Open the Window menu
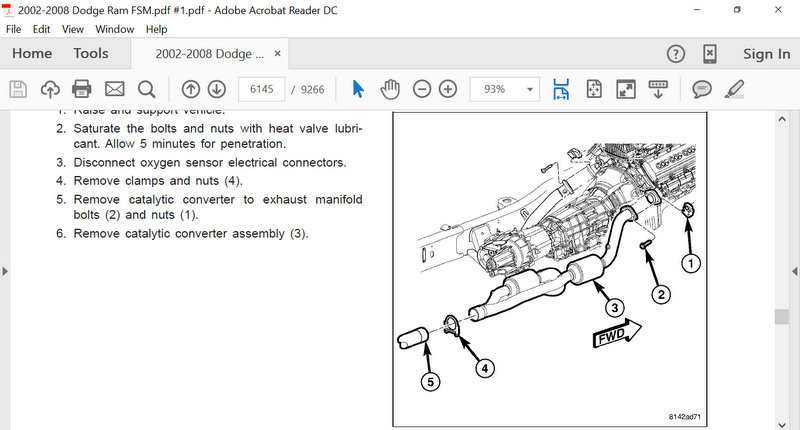Viewport: 800px width, 430px height. tap(115, 29)
